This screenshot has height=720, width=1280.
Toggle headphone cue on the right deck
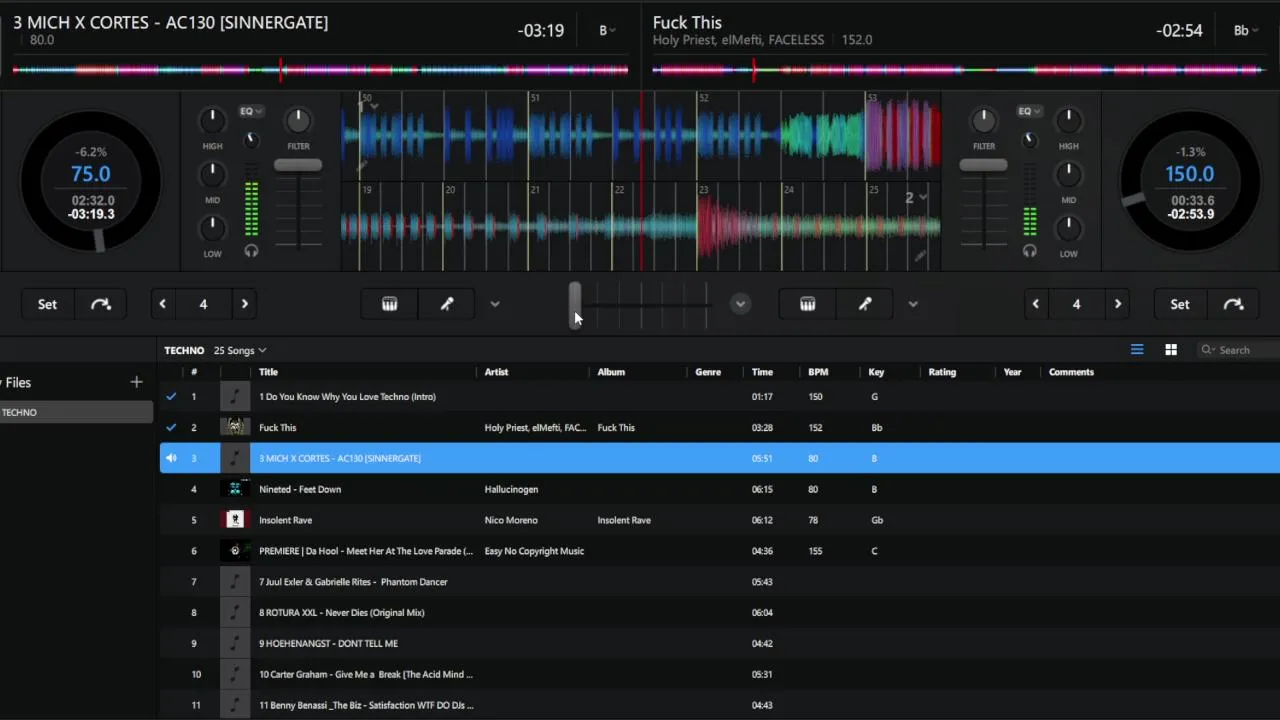(x=1029, y=252)
